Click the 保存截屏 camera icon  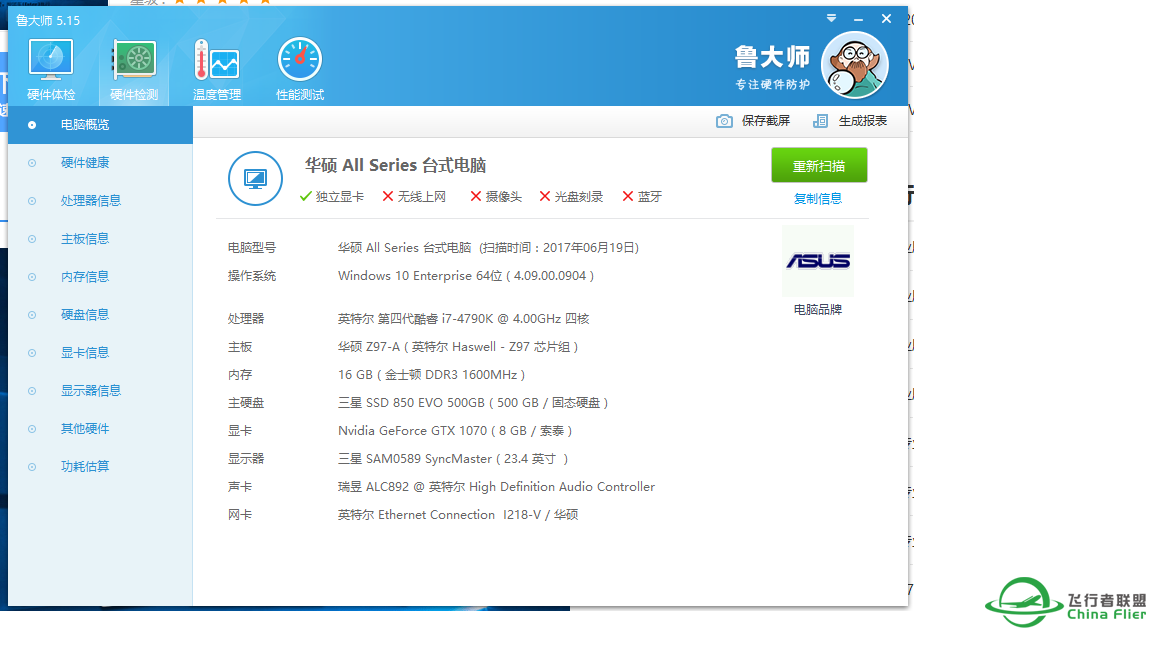[x=724, y=121]
